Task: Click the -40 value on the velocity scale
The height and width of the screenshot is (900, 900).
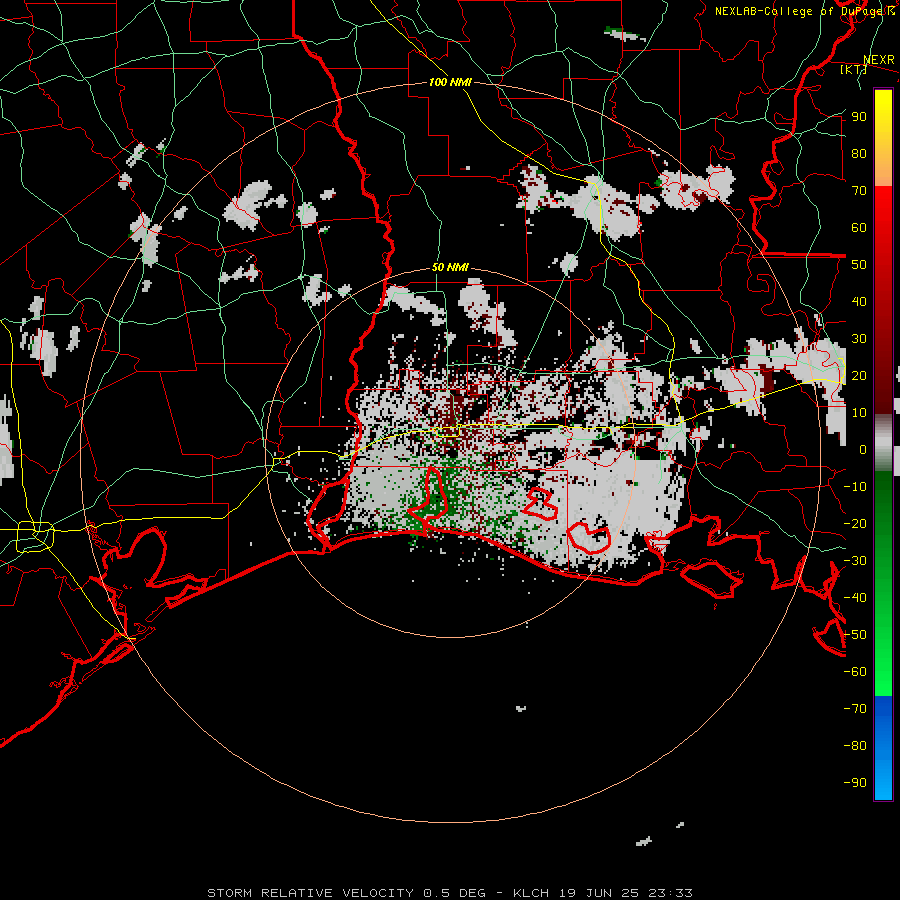Action: pyautogui.click(x=855, y=597)
